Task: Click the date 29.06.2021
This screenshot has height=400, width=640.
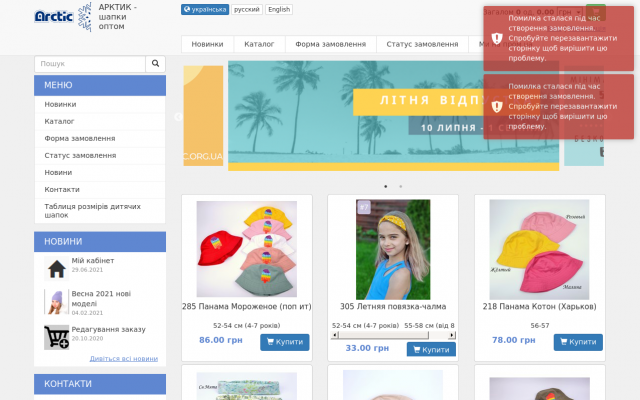Action: 87,270
